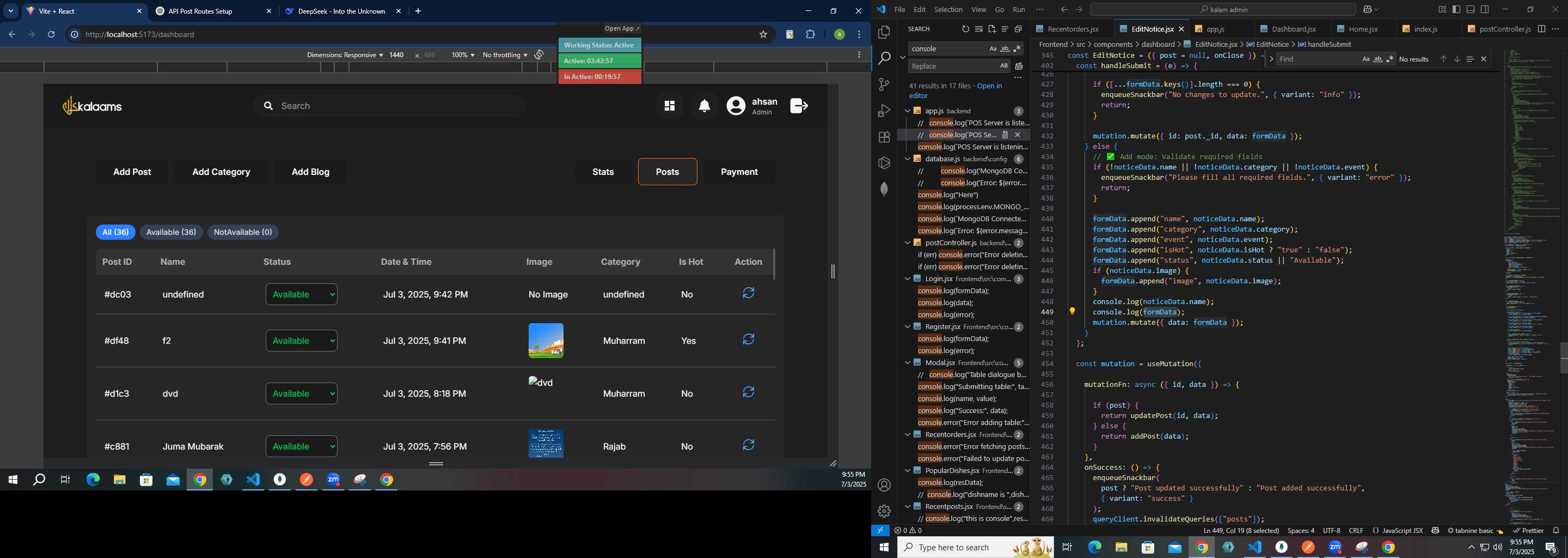Go to previous match in editor Find widget

point(1443,59)
